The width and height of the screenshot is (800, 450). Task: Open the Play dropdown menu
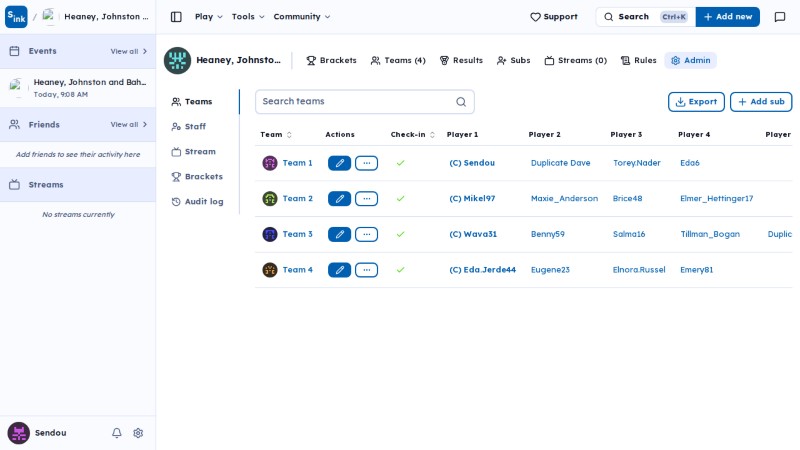click(x=209, y=17)
